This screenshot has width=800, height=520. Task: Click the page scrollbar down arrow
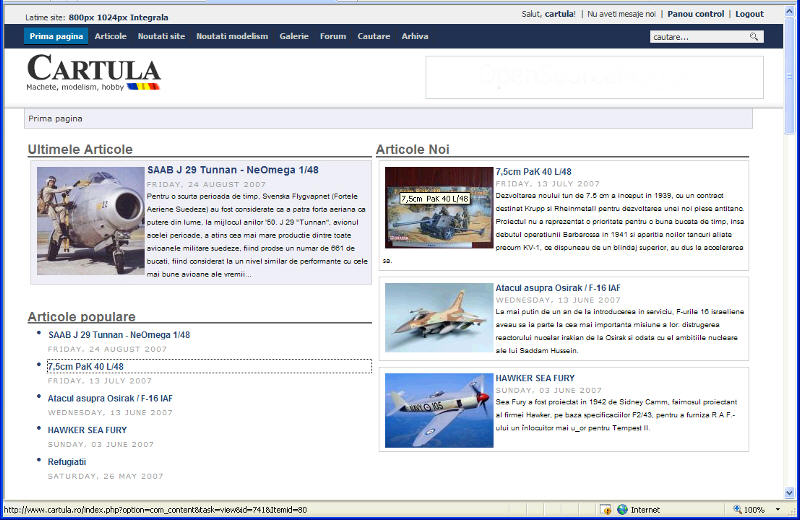click(789, 492)
